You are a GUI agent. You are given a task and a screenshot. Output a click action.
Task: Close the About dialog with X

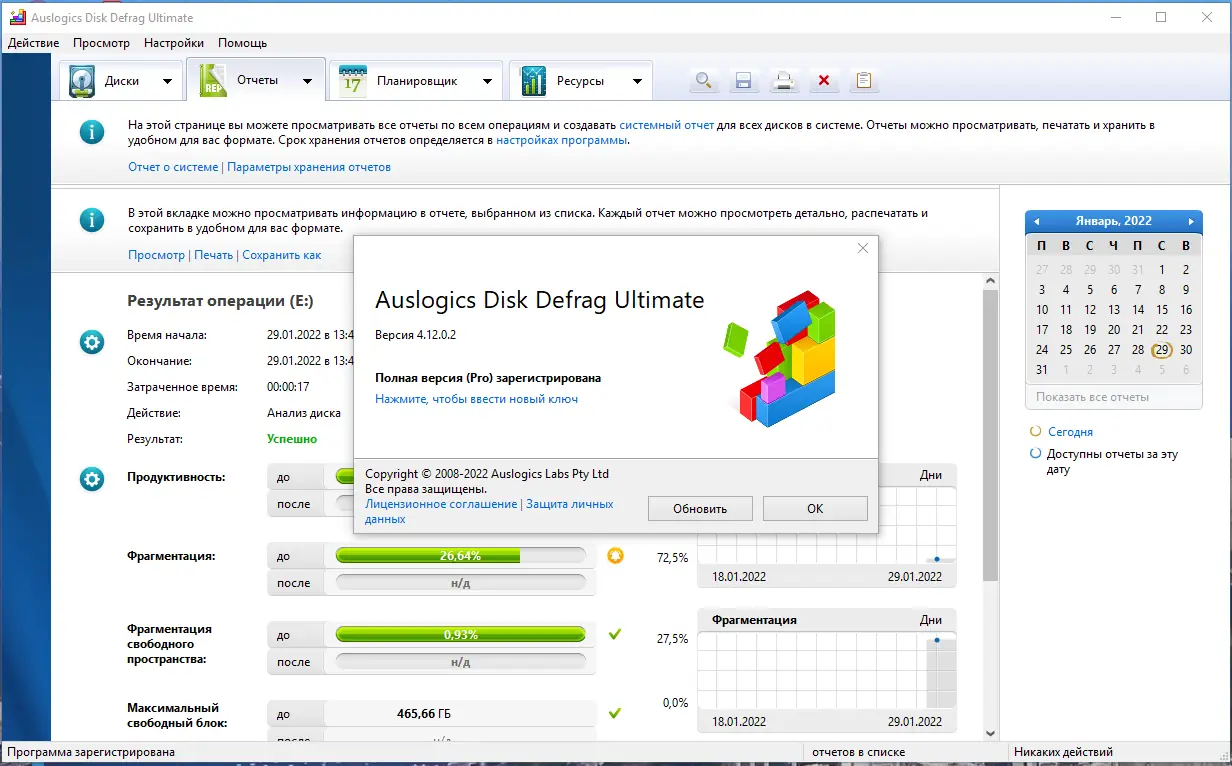(x=863, y=249)
